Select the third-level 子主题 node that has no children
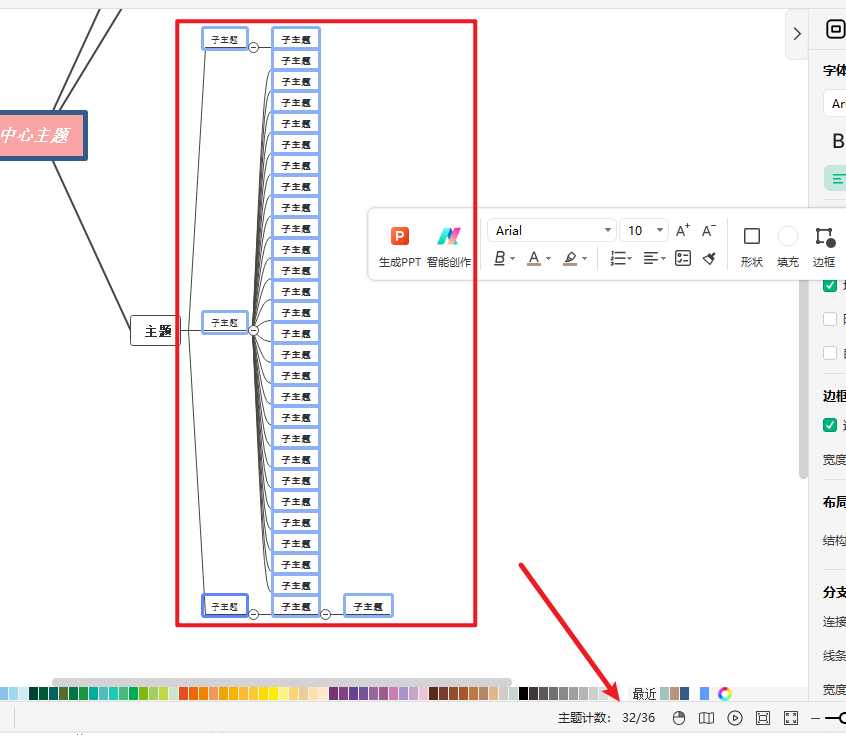The width and height of the screenshot is (846, 735). [x=368, y=606]
